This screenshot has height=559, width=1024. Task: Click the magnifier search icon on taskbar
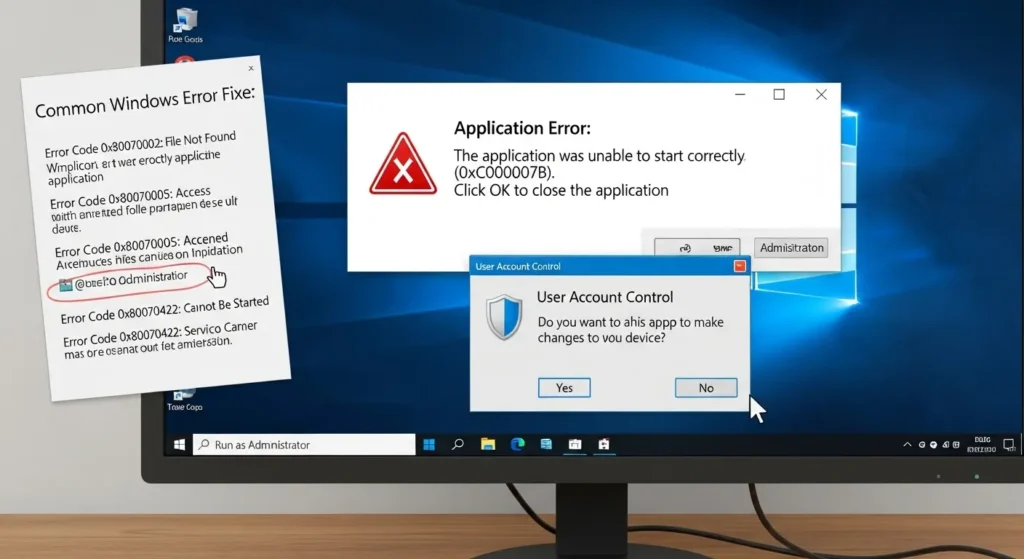point(458,445)
